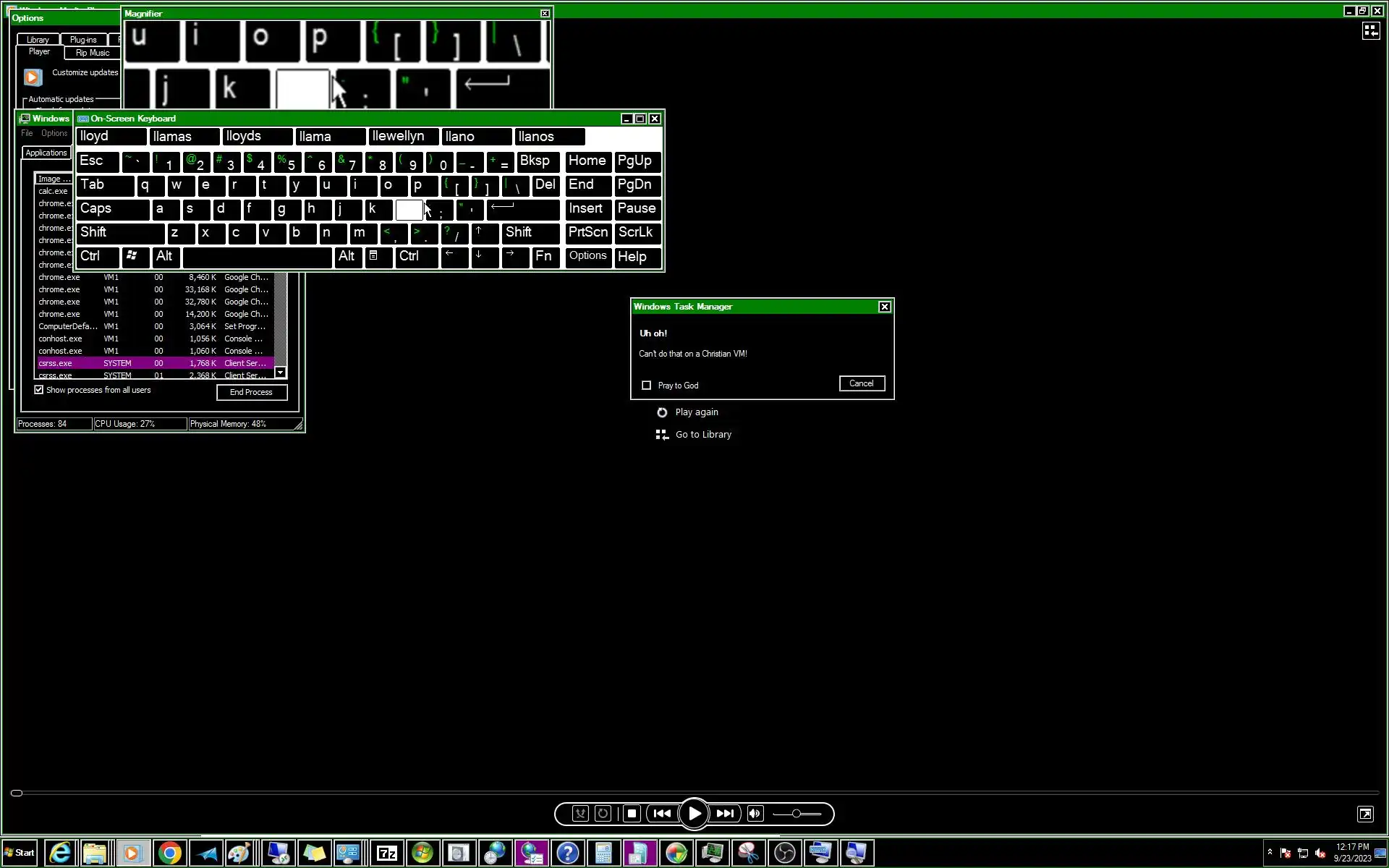The image size is (1389, 868).
Task: Click the Play button
Action: pos(694,814)
